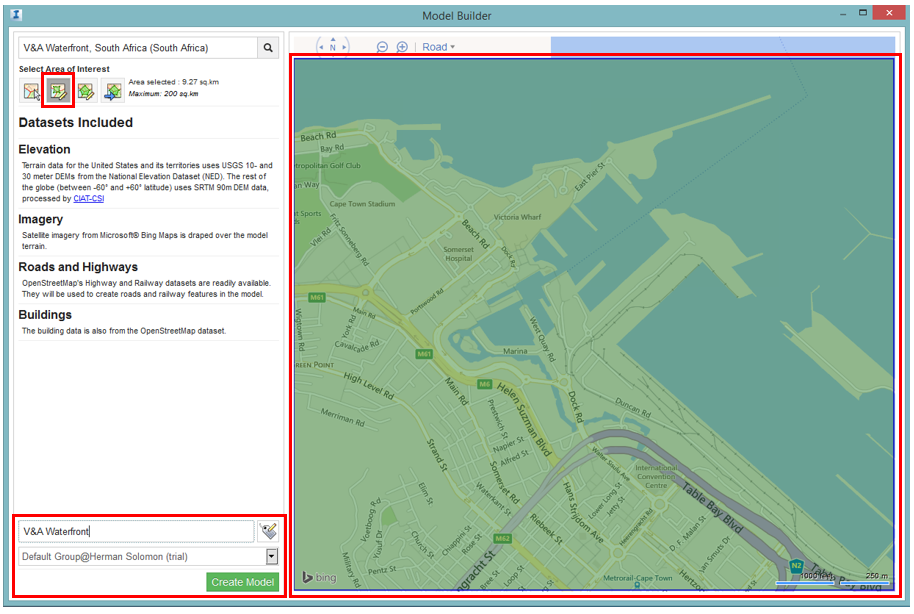Click the Cape Town Stadium map label
Viewport: 914px width, 614px height.
(x=362, y=204)
